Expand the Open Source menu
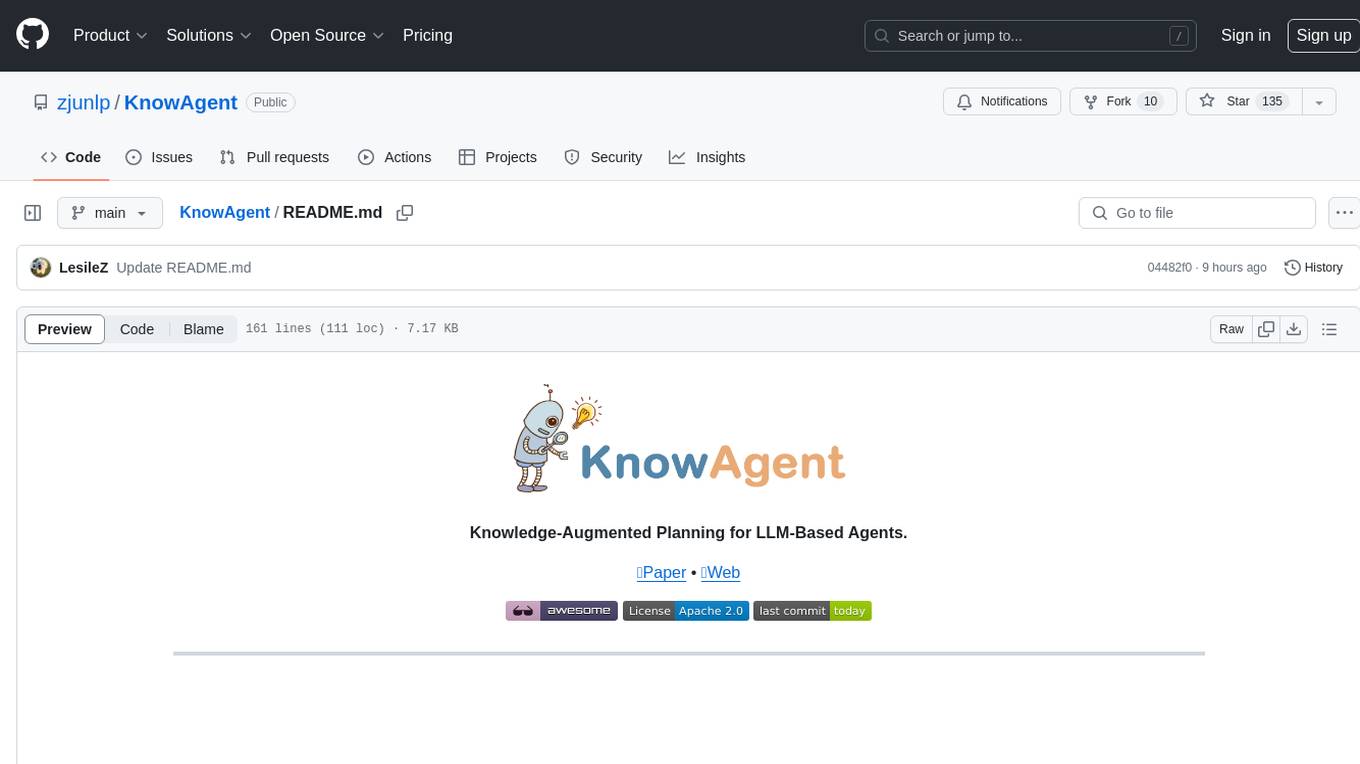The height and width of the screenshot is (764, 1360). click(x=327, y=35)
